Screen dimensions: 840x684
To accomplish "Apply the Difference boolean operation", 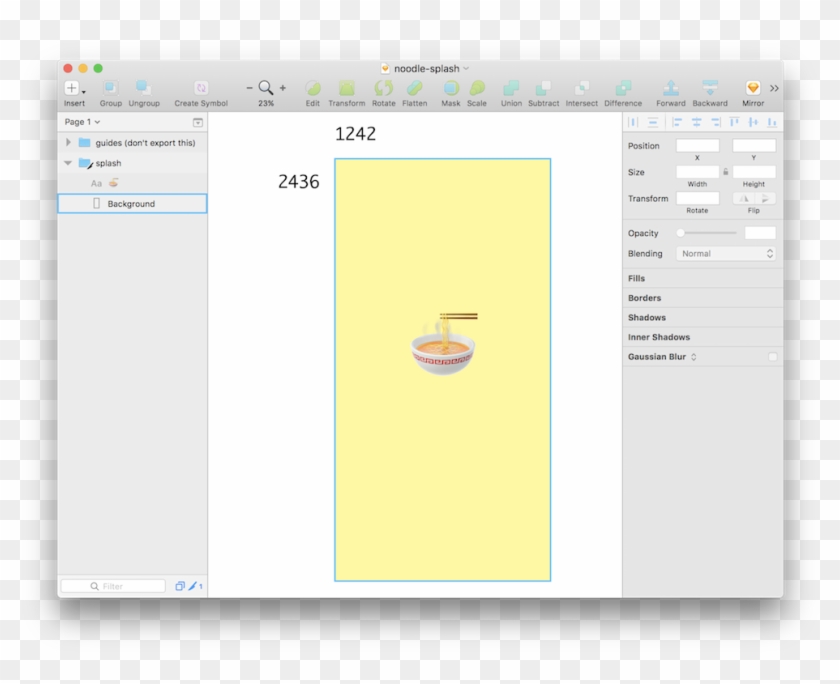I will pos(623,88).
